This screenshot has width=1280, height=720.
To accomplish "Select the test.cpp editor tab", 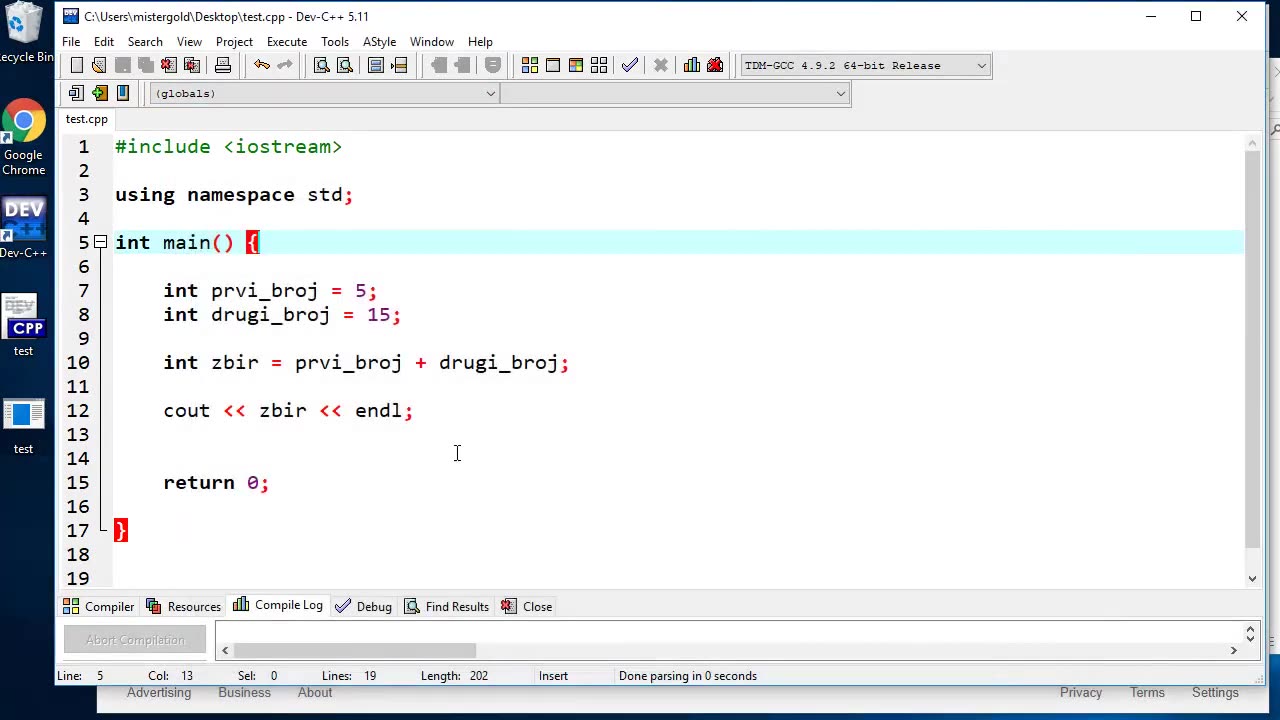I will (x=87, y=119).
